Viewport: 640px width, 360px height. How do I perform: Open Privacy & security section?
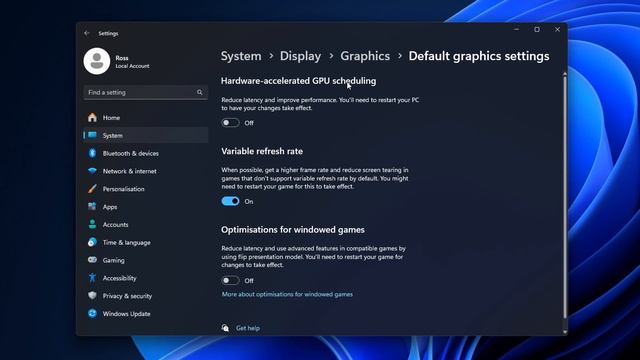click(146, 296)
